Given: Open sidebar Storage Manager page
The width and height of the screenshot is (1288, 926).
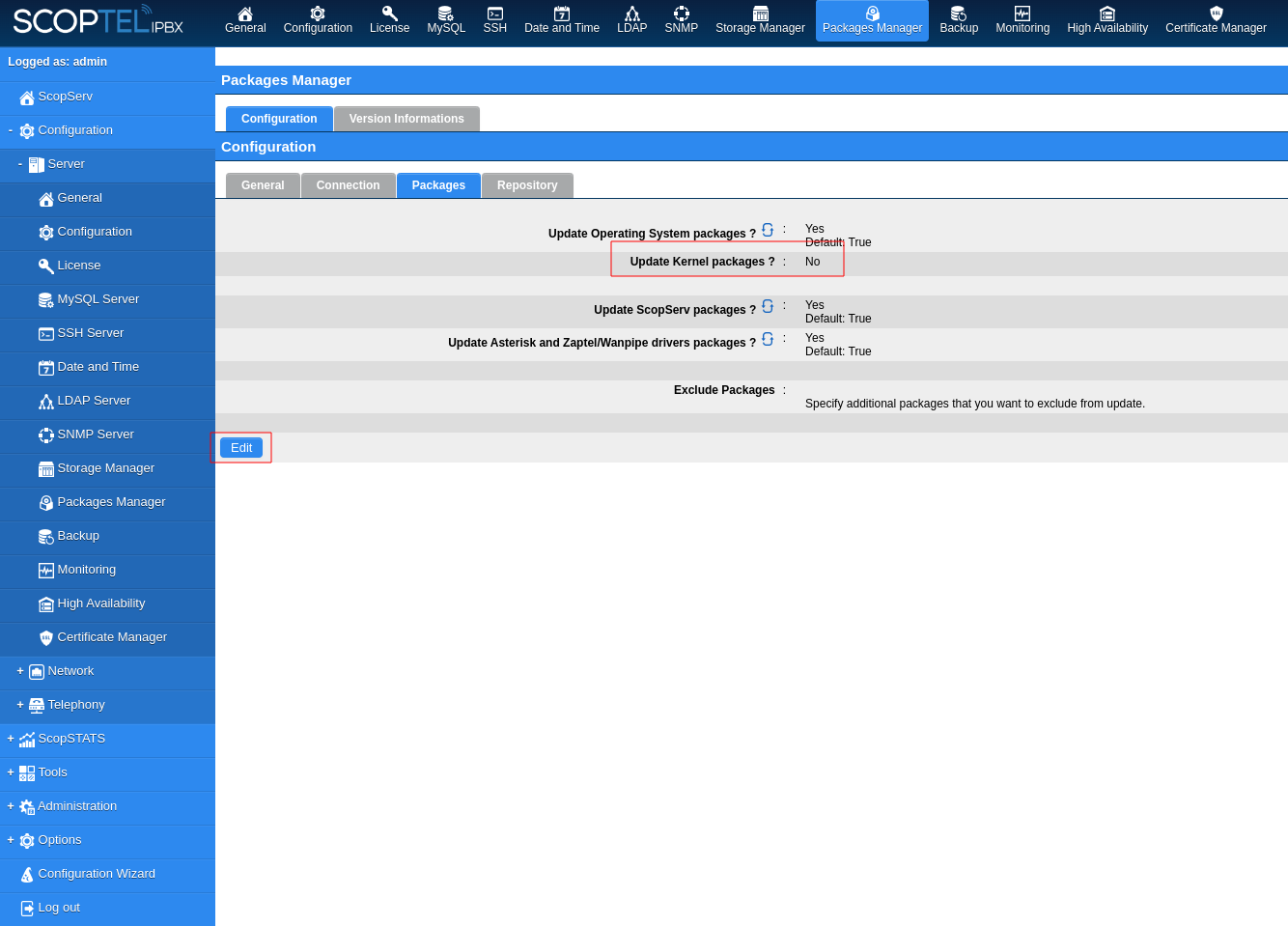Looking at the screenshot, I should pos(105,468).
